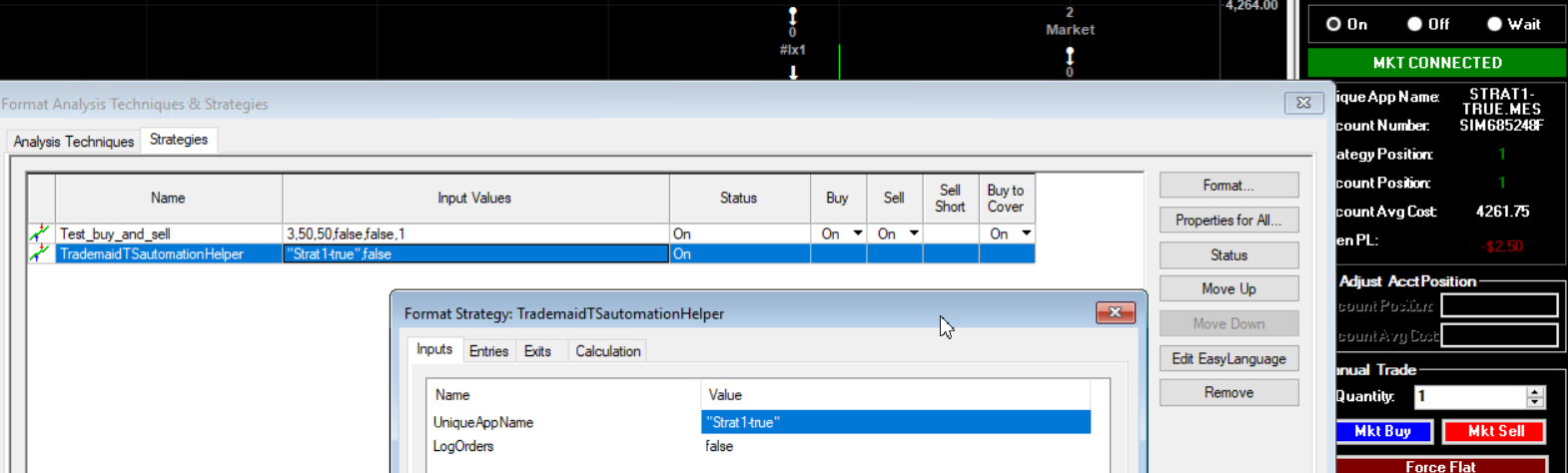Click Properties for All button
This screenshot has height=473, width=1568.
tap(1228, 221)
